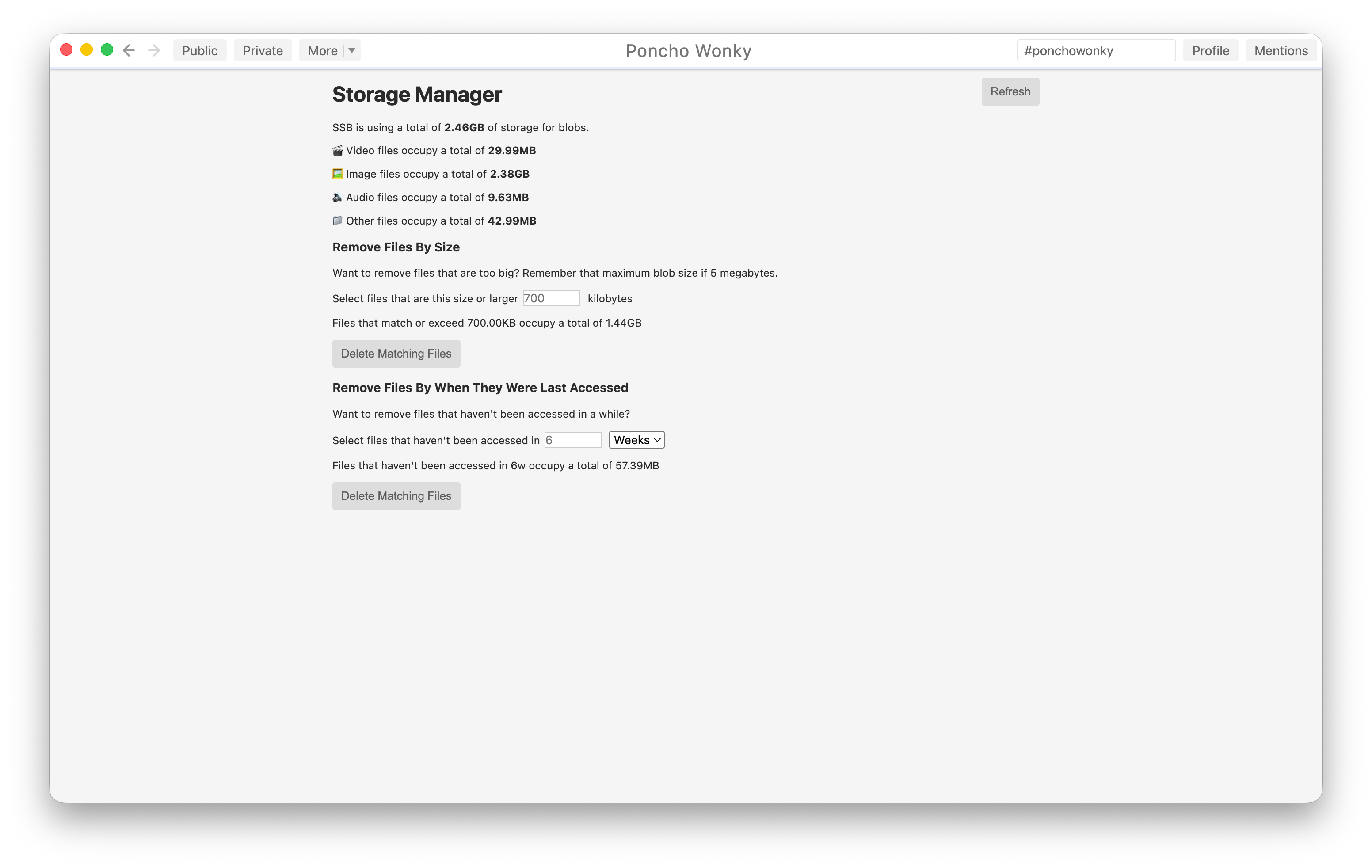This screenshot has width=1372, height=868.
Task: Click the red close window button
Action: [x=67, y=50]
